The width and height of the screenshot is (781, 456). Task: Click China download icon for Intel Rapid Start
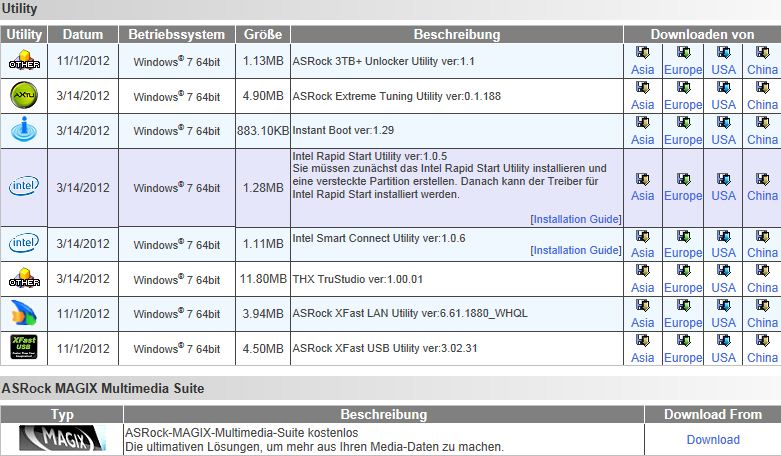[x=763, y=179]
